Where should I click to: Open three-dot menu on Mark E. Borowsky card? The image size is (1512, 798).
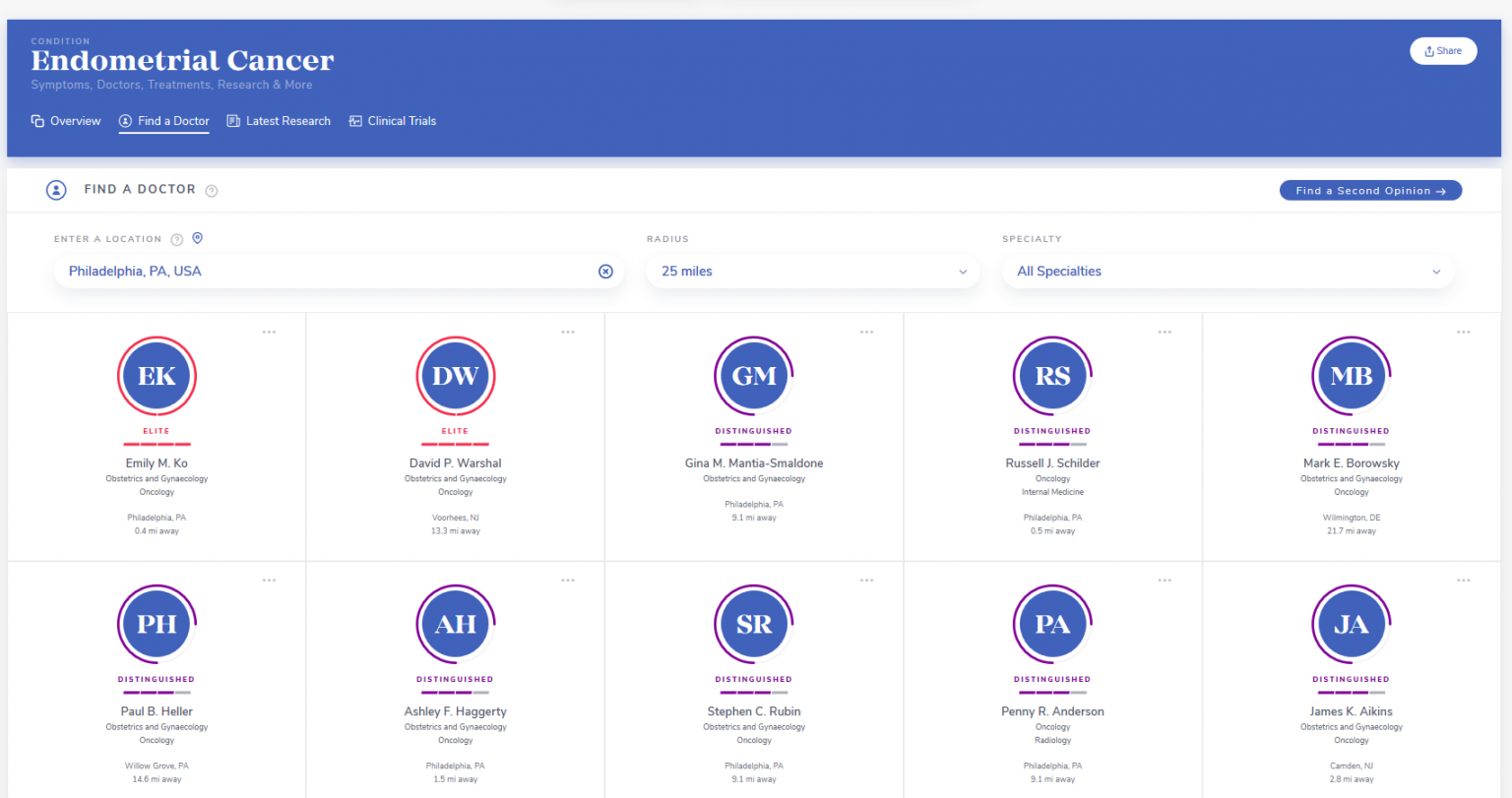[1463, 333]
